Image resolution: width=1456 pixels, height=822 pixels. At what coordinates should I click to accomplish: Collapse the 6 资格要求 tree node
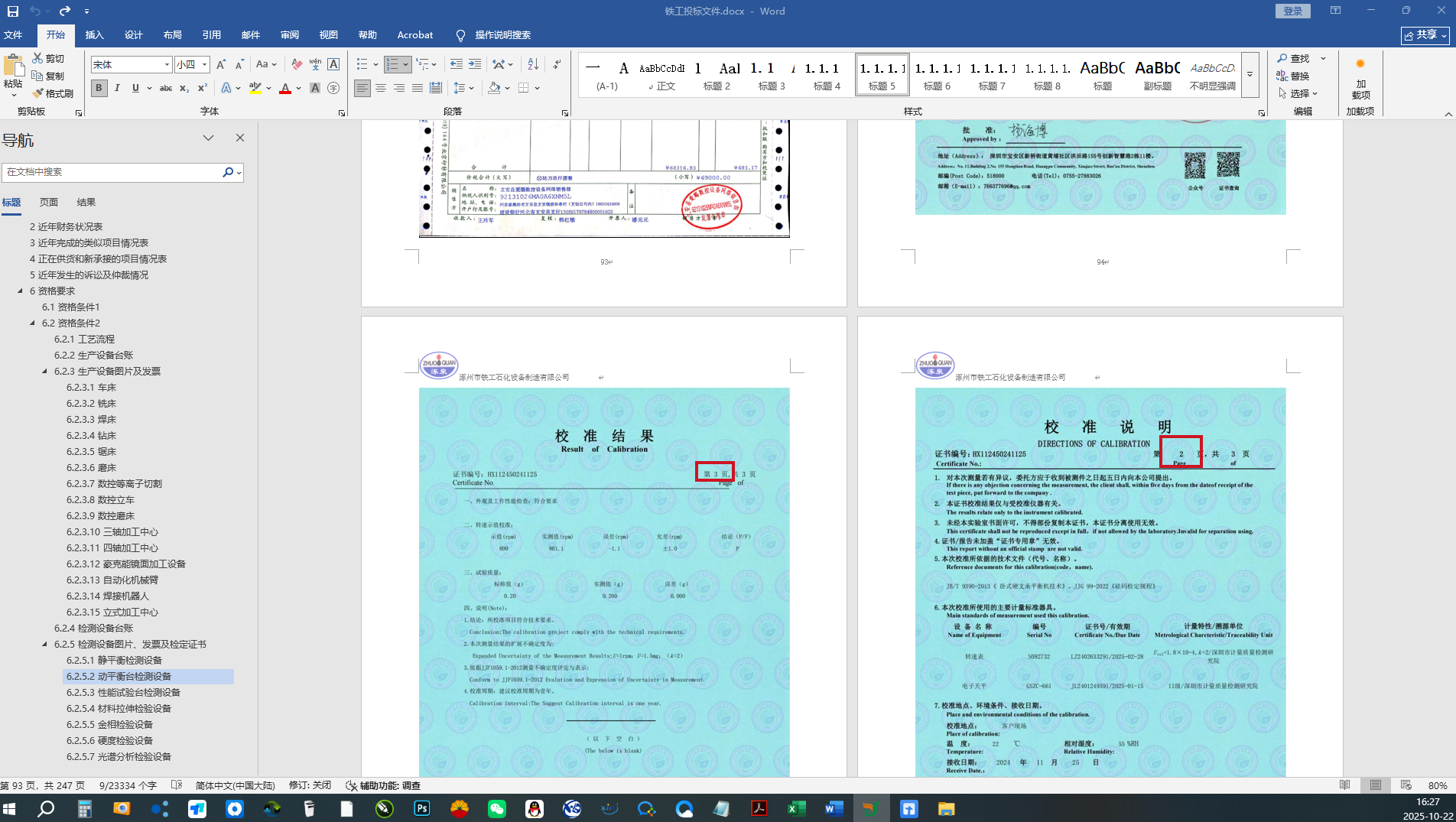pyautogui.click(x=20, y=291)
